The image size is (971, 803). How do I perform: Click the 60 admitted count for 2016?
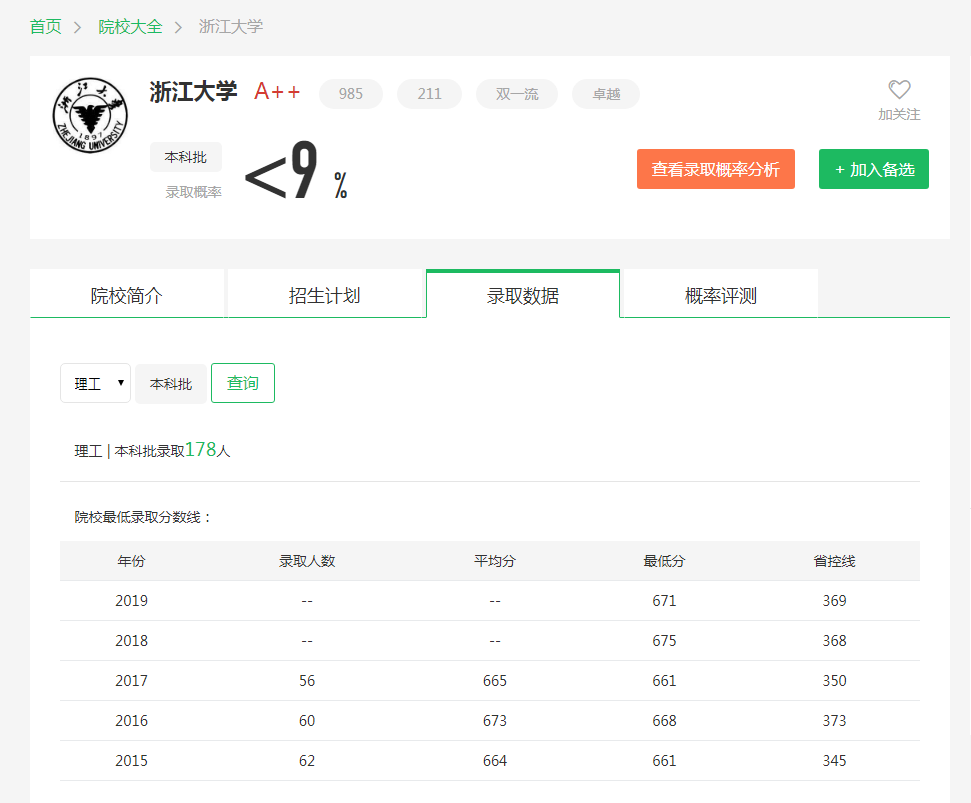(307, 721)
